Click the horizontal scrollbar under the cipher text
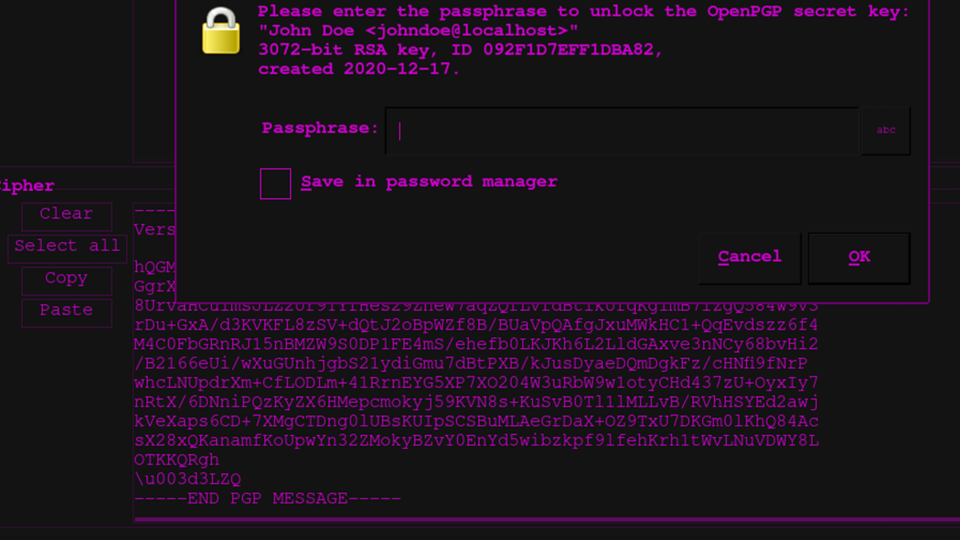Viewport: 960px width, 540px height. coord(540,520)
